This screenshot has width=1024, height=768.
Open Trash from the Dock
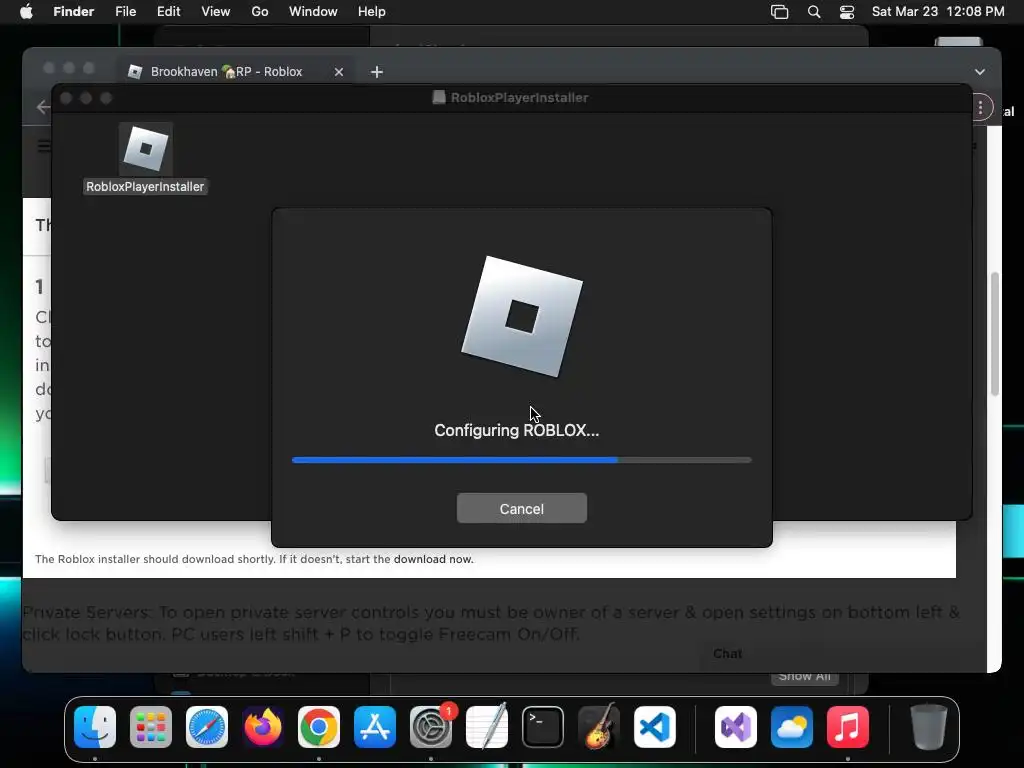929,727
